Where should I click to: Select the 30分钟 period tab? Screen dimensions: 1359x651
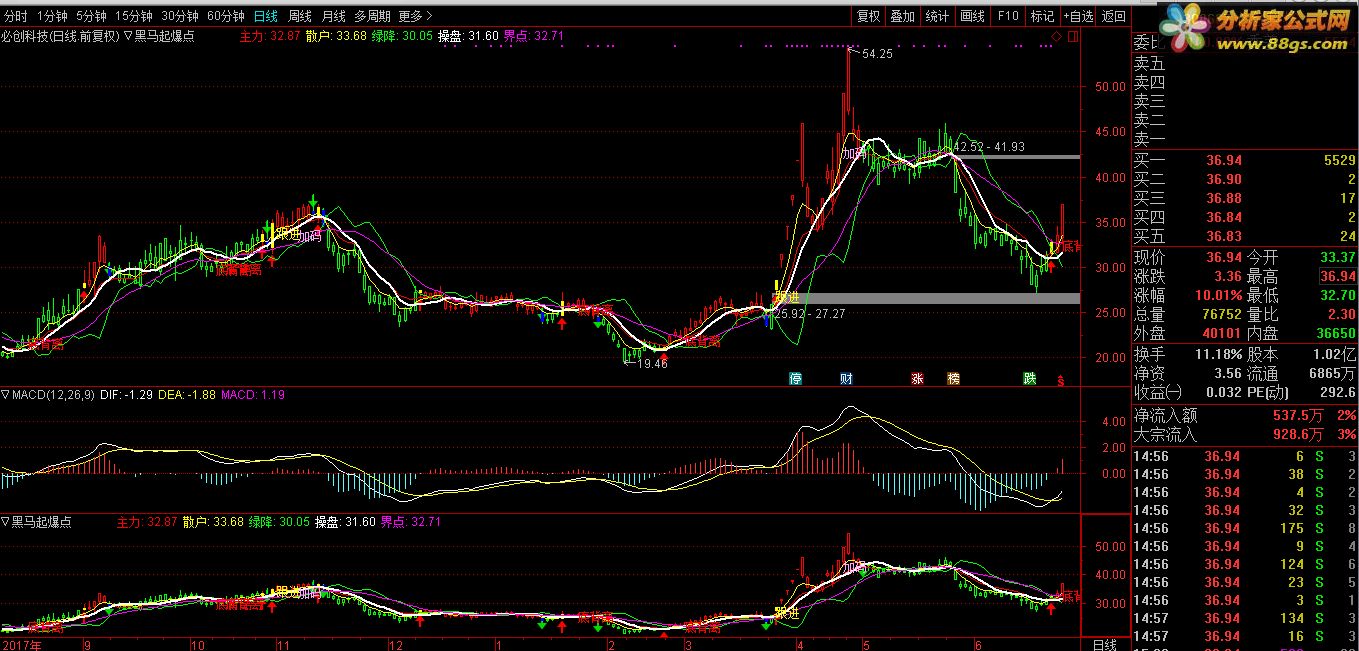180,16
